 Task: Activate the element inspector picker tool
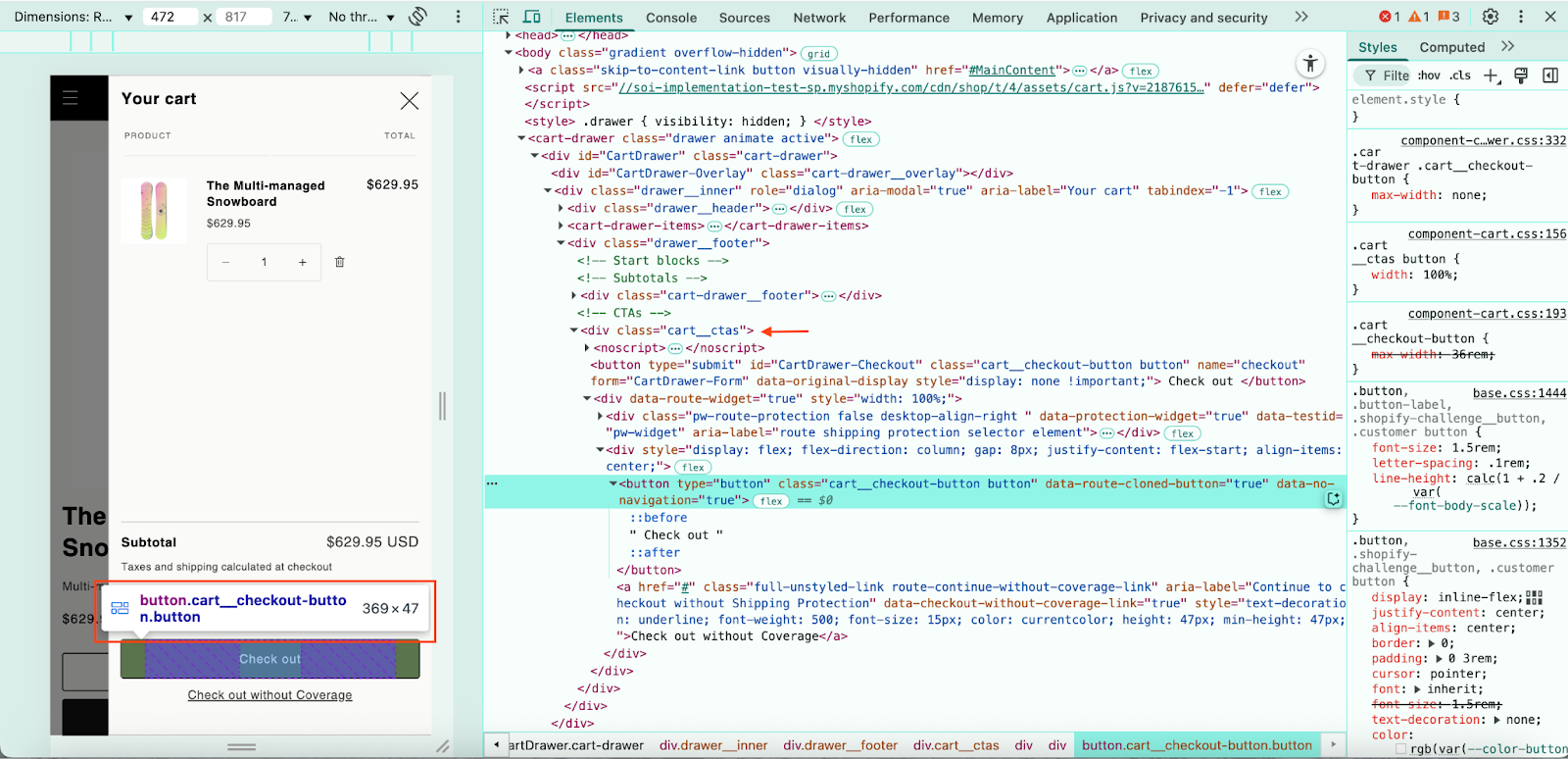point(501,17)
